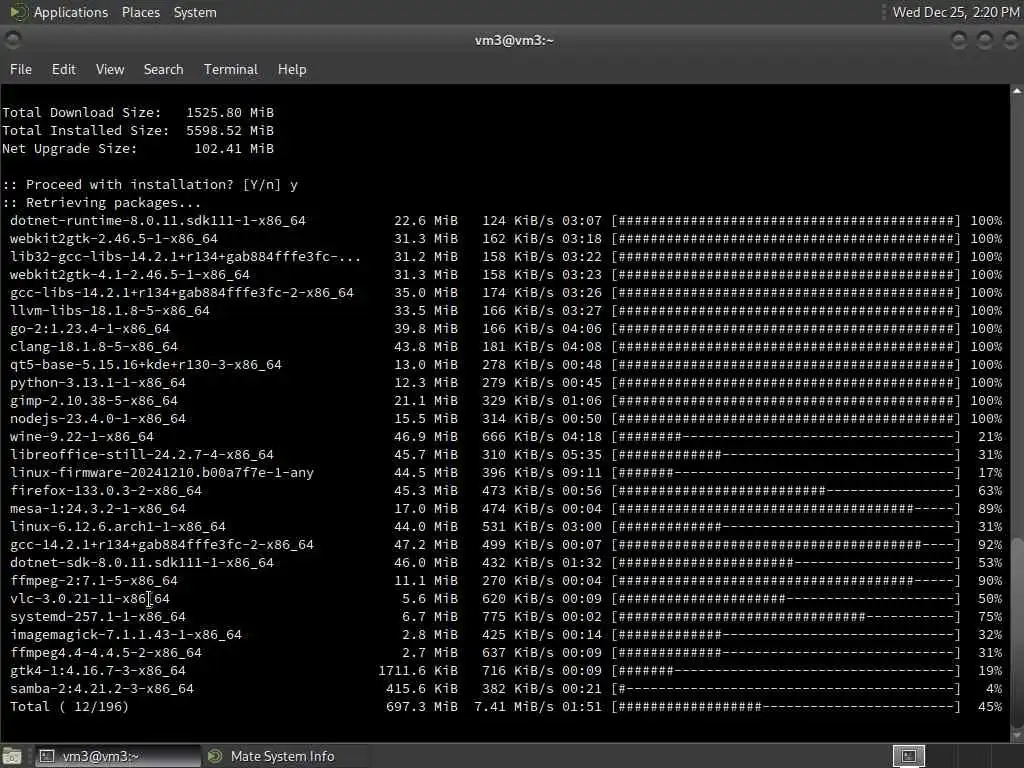Click the firefox-133.0.3-2-x86_64 package line
1024x768 pixels.
tap(505, 490)
